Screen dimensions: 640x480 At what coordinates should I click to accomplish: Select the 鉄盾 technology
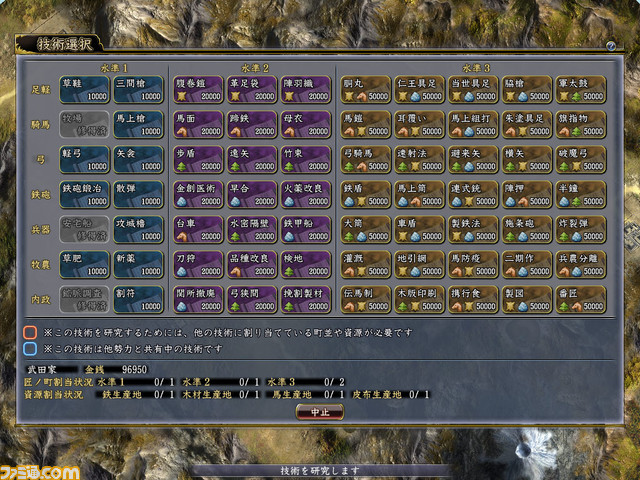coord(365,195)
